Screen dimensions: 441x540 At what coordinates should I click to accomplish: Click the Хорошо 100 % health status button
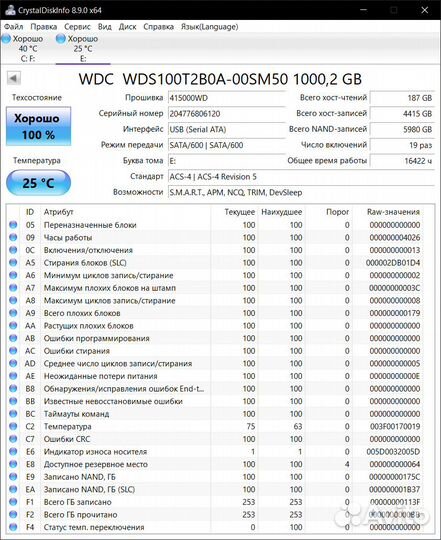pyautogui.click(x=39, y=126)
